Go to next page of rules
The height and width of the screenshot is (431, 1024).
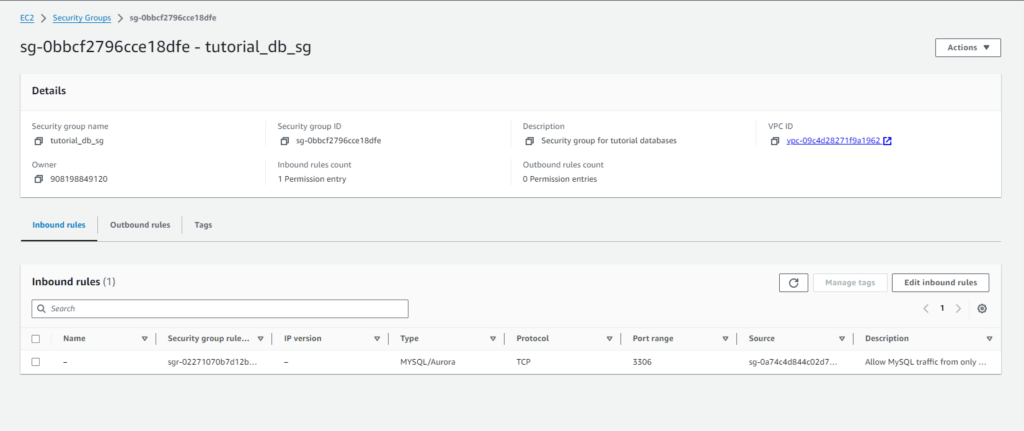[x=959, y=309]
